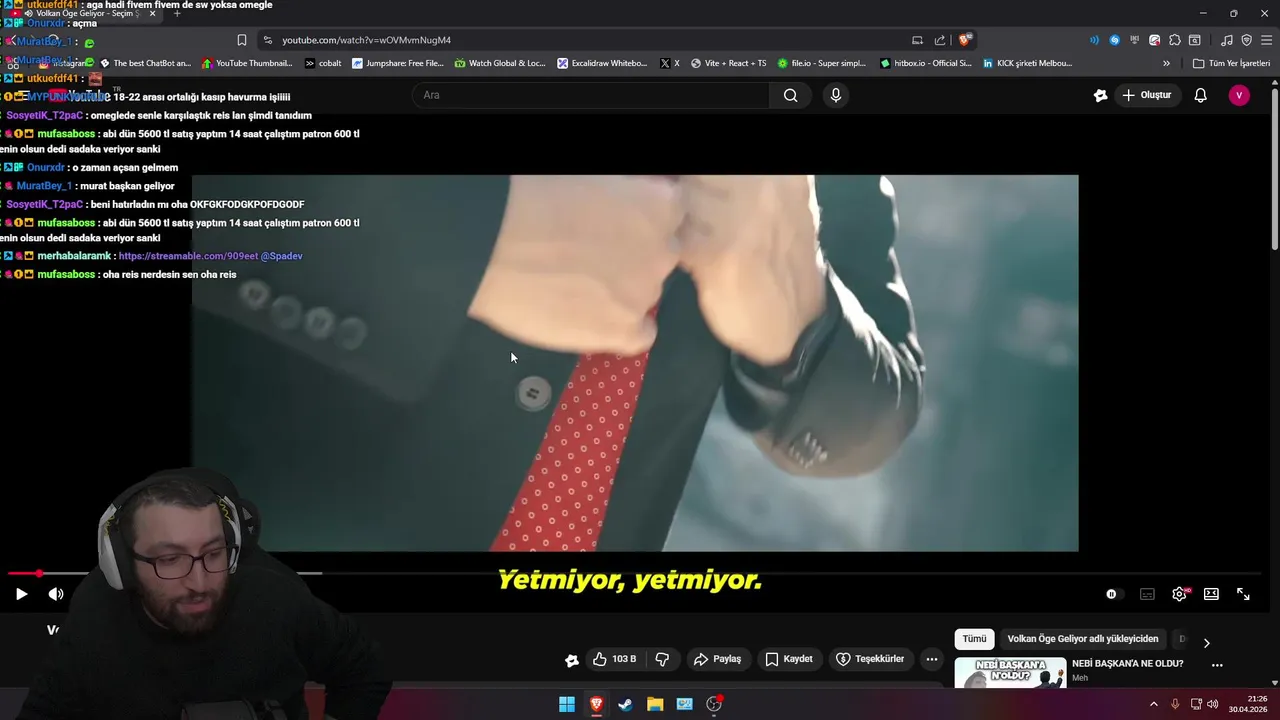The height and width of the screenshot is (720, 1280).
Task: Open YouTube notifications bell
Action: [1200, 95]
